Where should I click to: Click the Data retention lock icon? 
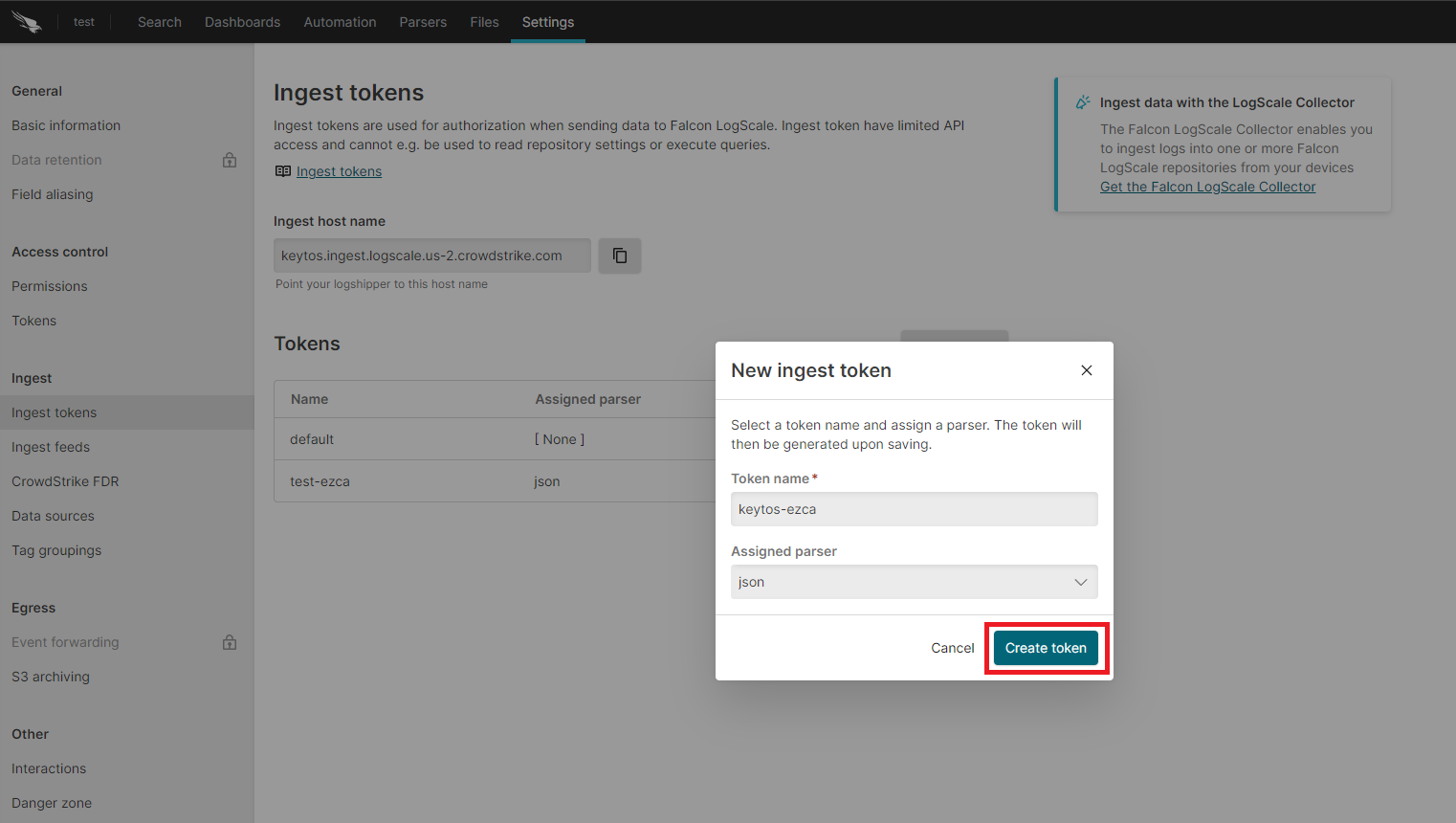coord(230,160)
